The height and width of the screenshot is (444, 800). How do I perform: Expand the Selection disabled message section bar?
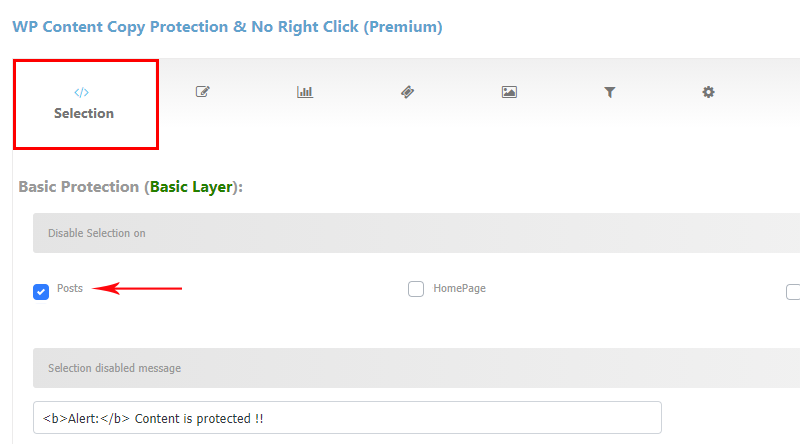tap(416, 368)
